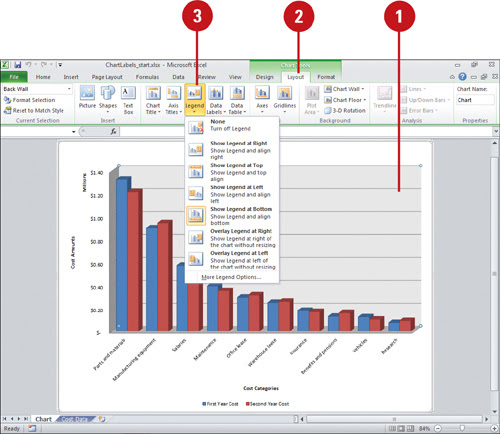The height and width of the screenshot is (434, 500).
Task: Click the insert function fx icon
Action: 113,132
